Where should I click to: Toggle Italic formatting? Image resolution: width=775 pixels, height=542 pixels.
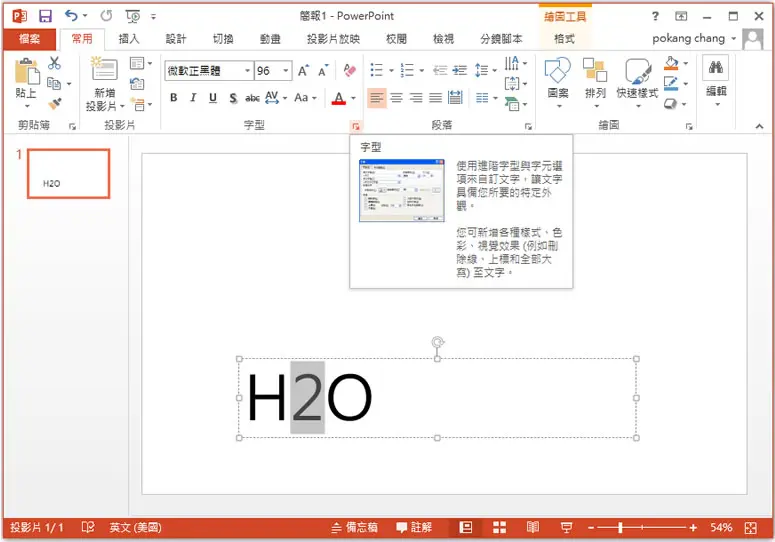tap(193, 98)
